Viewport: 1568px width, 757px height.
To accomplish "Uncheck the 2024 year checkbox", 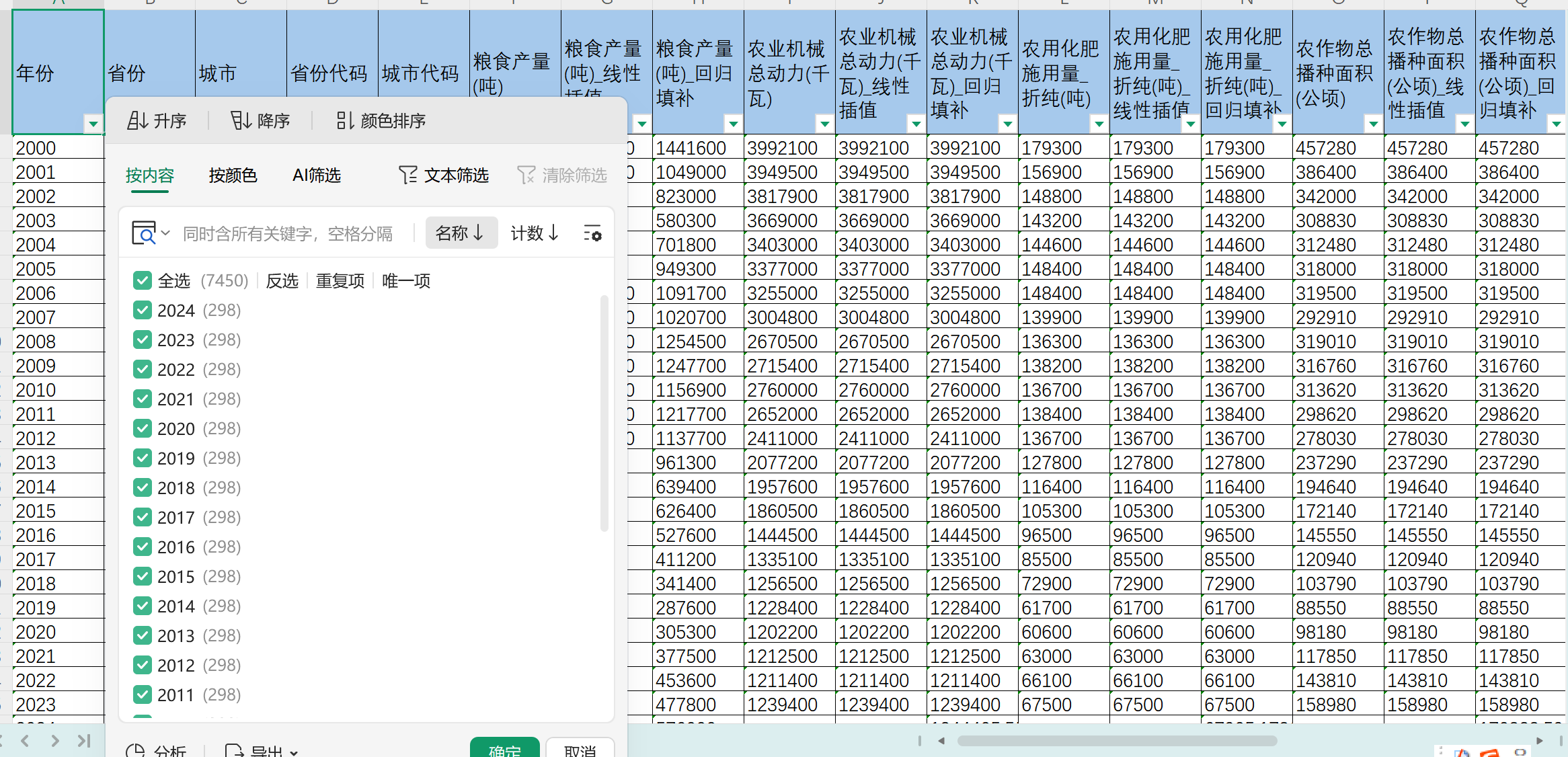I will (142, 310).
